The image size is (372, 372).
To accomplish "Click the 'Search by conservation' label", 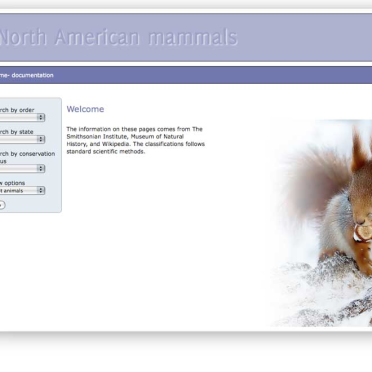I will [27, 154].
